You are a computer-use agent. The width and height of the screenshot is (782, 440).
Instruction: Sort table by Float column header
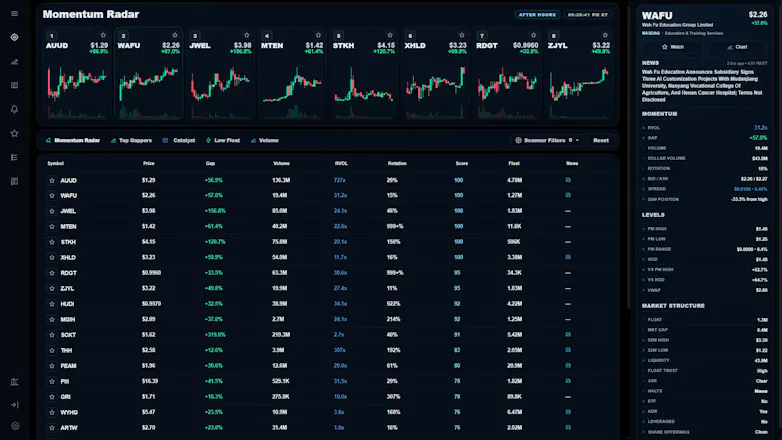(x=514, y=163)
